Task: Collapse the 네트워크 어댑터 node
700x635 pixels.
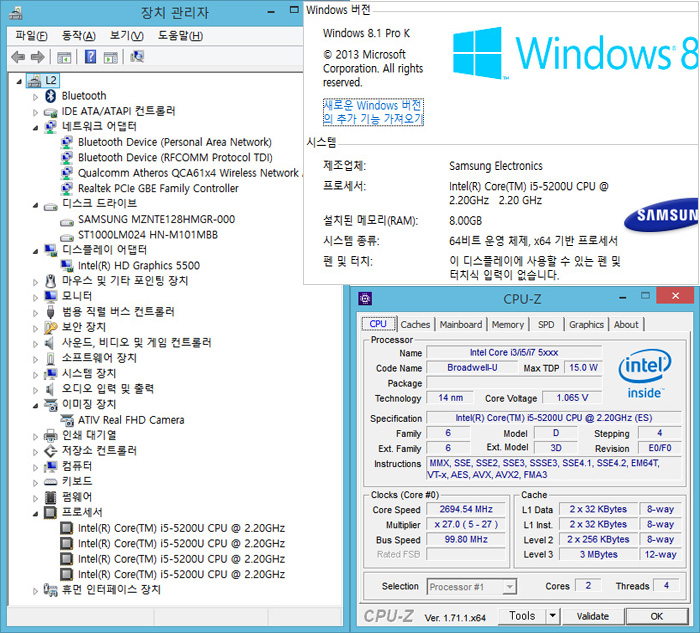Action: [35, 128]
